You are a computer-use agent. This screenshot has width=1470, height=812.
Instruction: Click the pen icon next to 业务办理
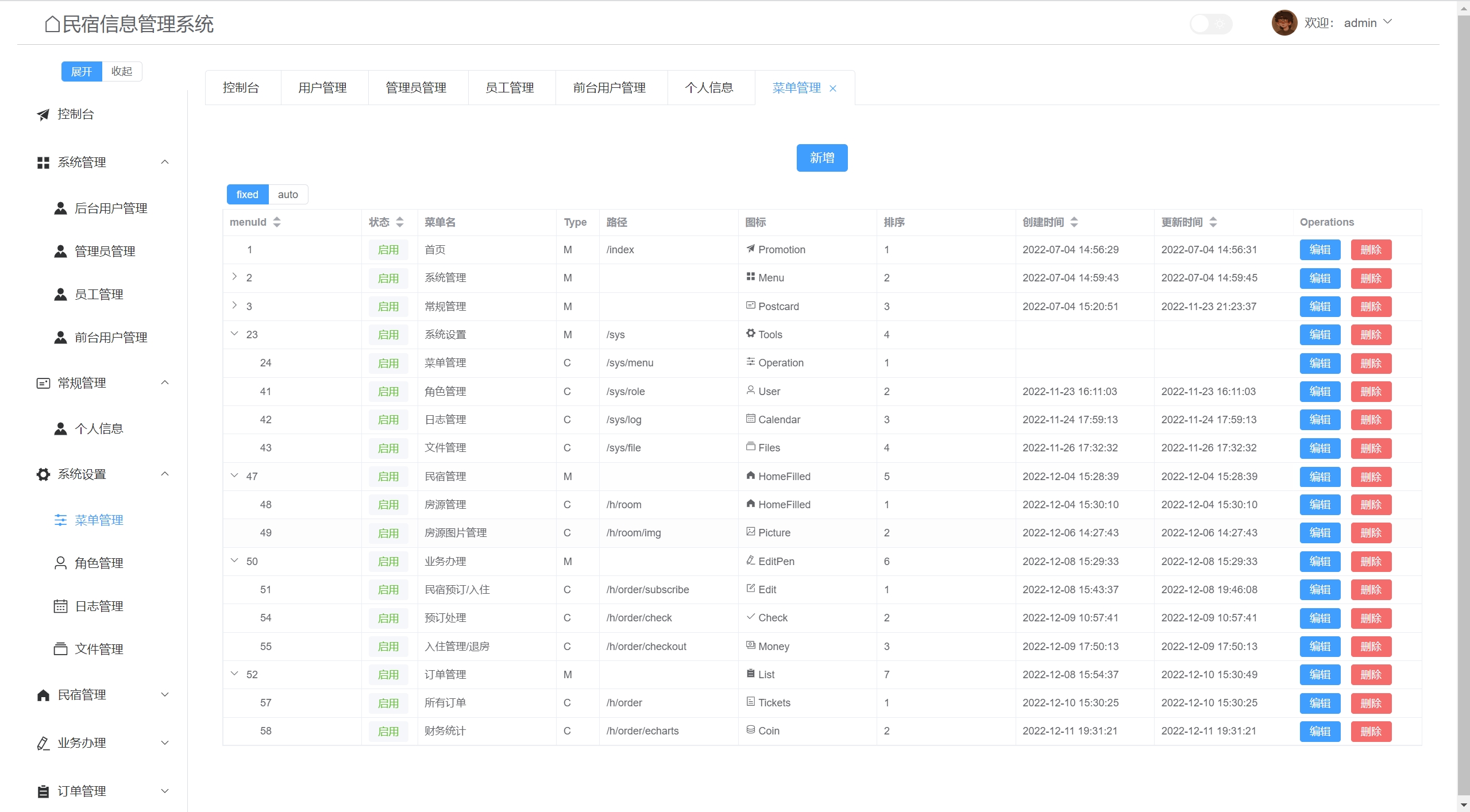(43, 744)
